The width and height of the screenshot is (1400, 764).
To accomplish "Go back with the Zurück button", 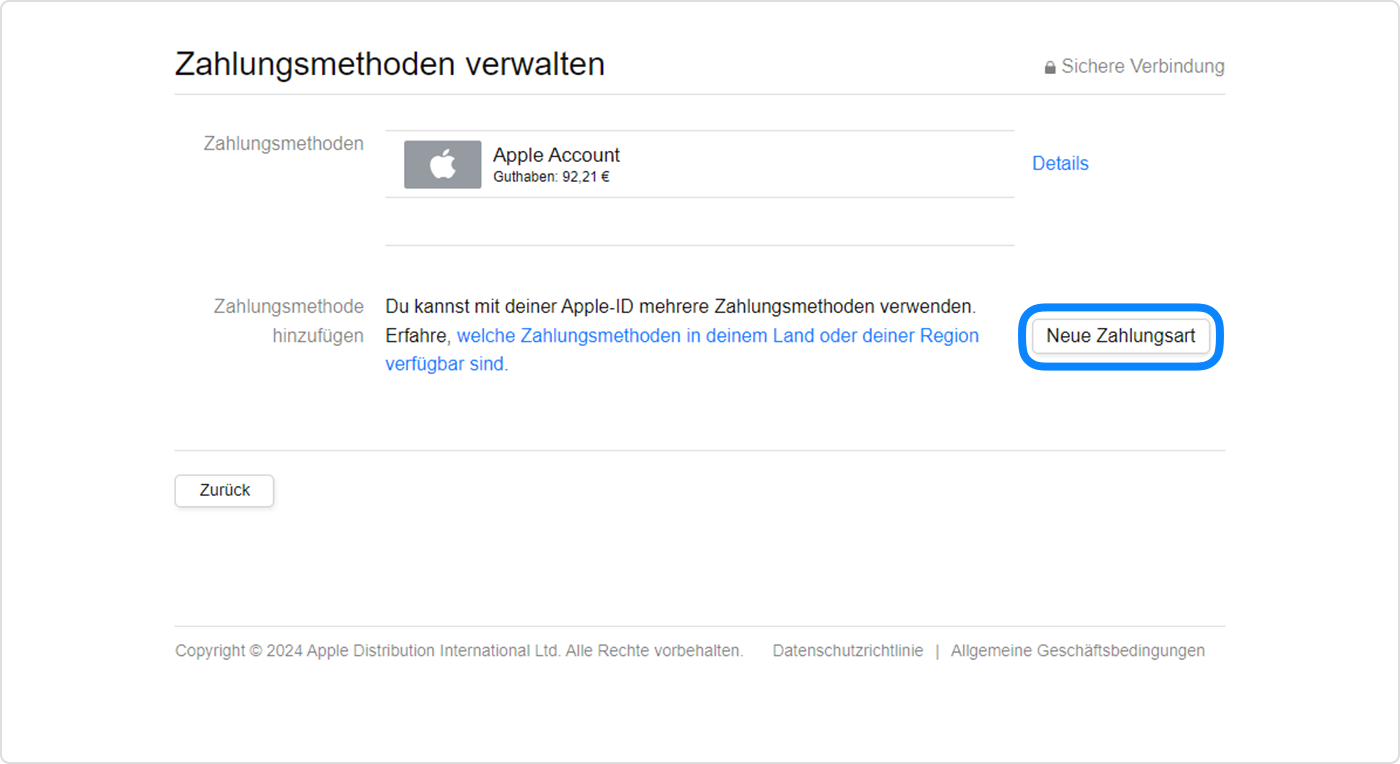I will click(224, 491).
